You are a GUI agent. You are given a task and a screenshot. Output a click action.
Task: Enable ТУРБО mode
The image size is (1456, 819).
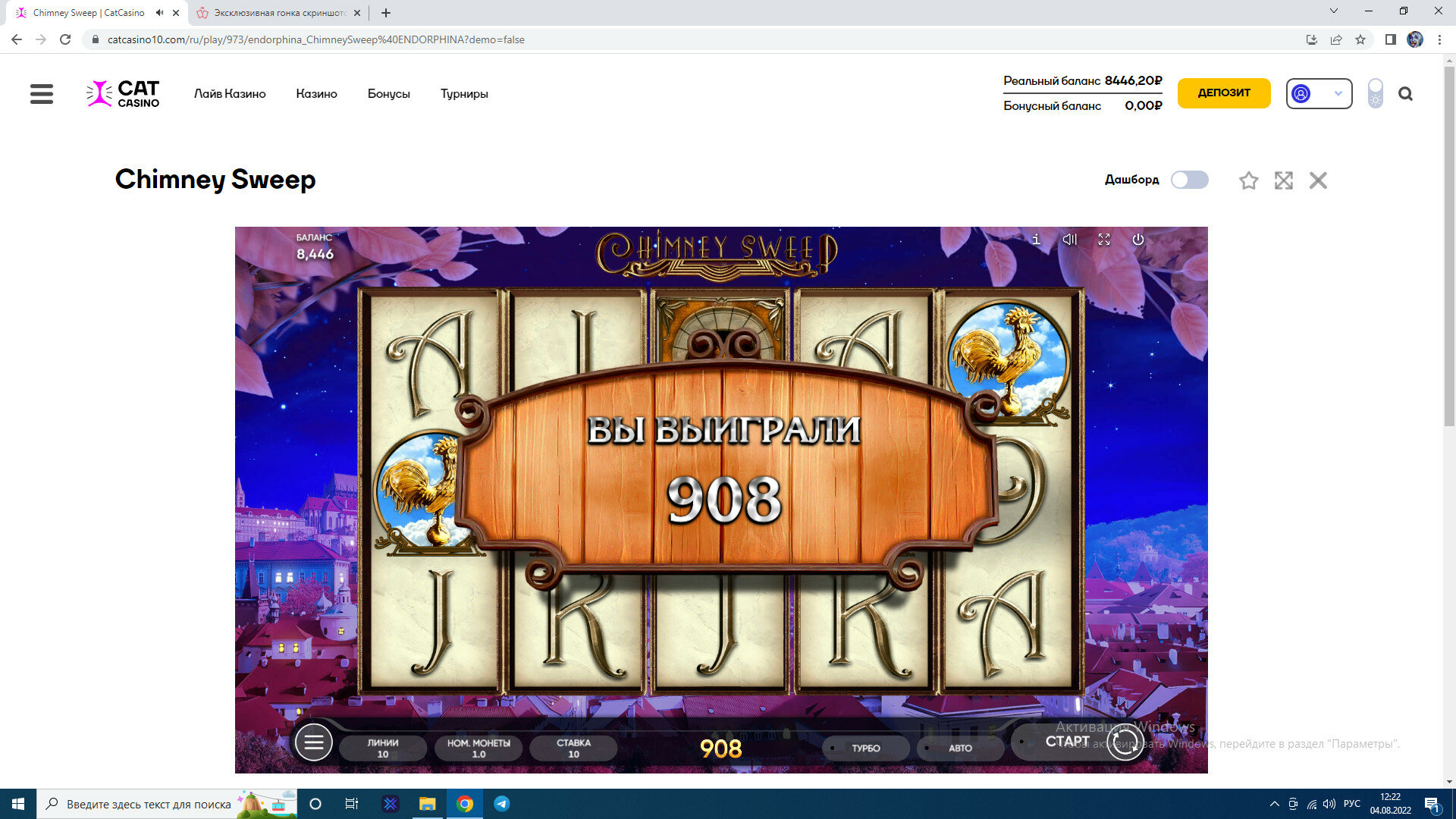click(865, 748)
